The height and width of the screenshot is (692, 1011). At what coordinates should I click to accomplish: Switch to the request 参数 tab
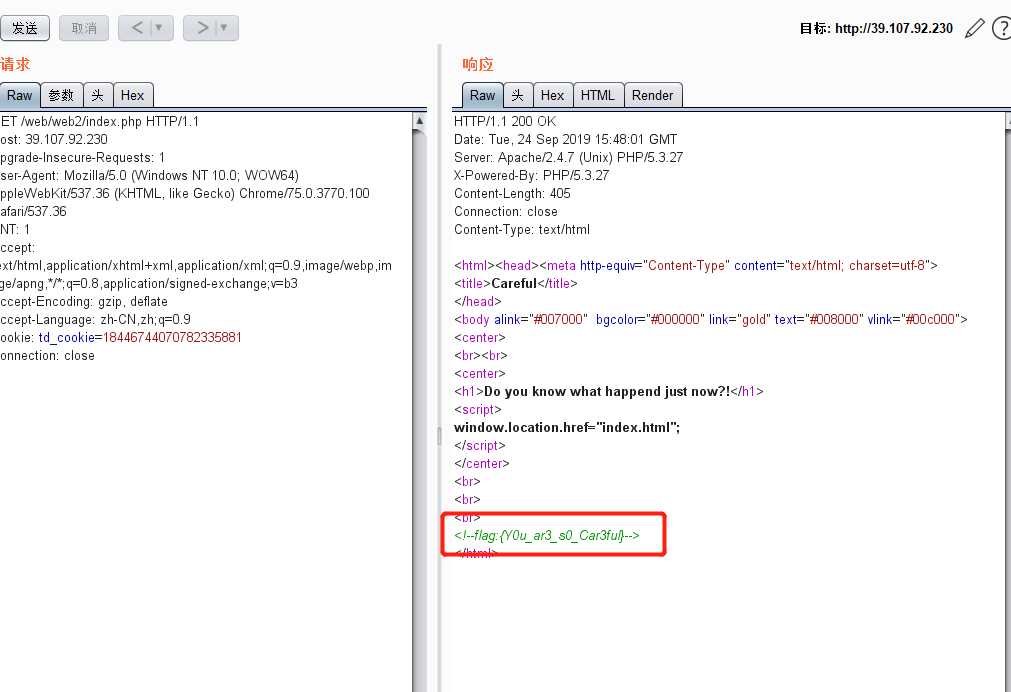[62, 95]
